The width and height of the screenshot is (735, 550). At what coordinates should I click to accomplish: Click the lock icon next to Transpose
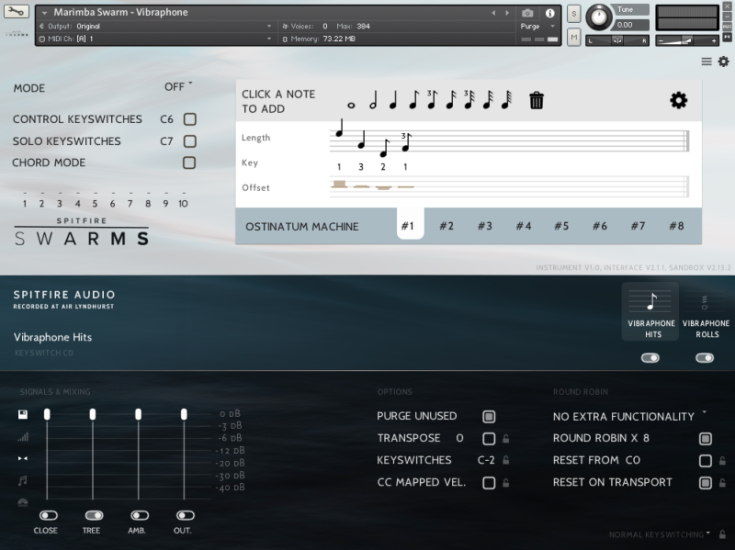pyautogui.click(x=506, y=438)
